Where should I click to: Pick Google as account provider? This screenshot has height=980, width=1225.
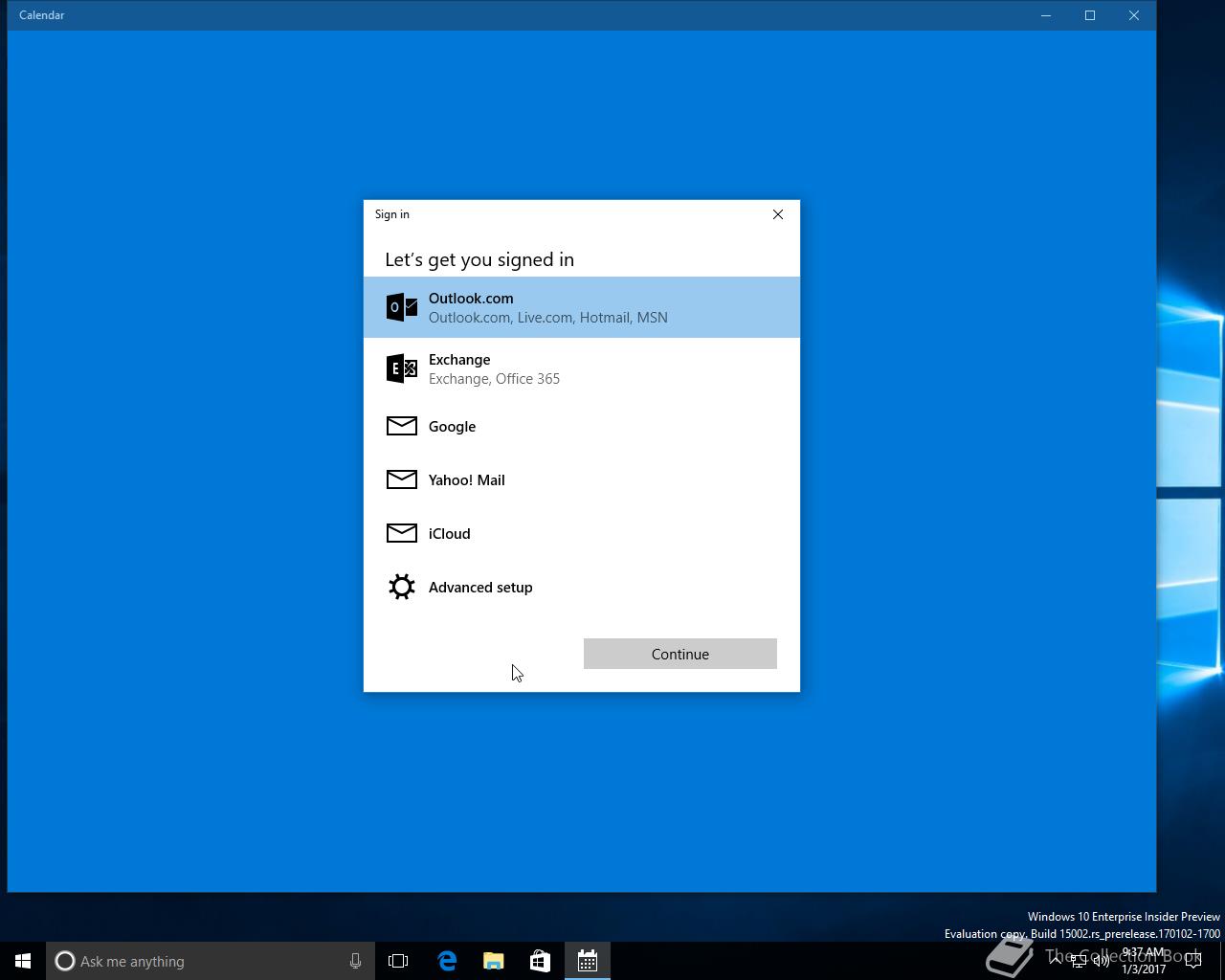(581, 426)
